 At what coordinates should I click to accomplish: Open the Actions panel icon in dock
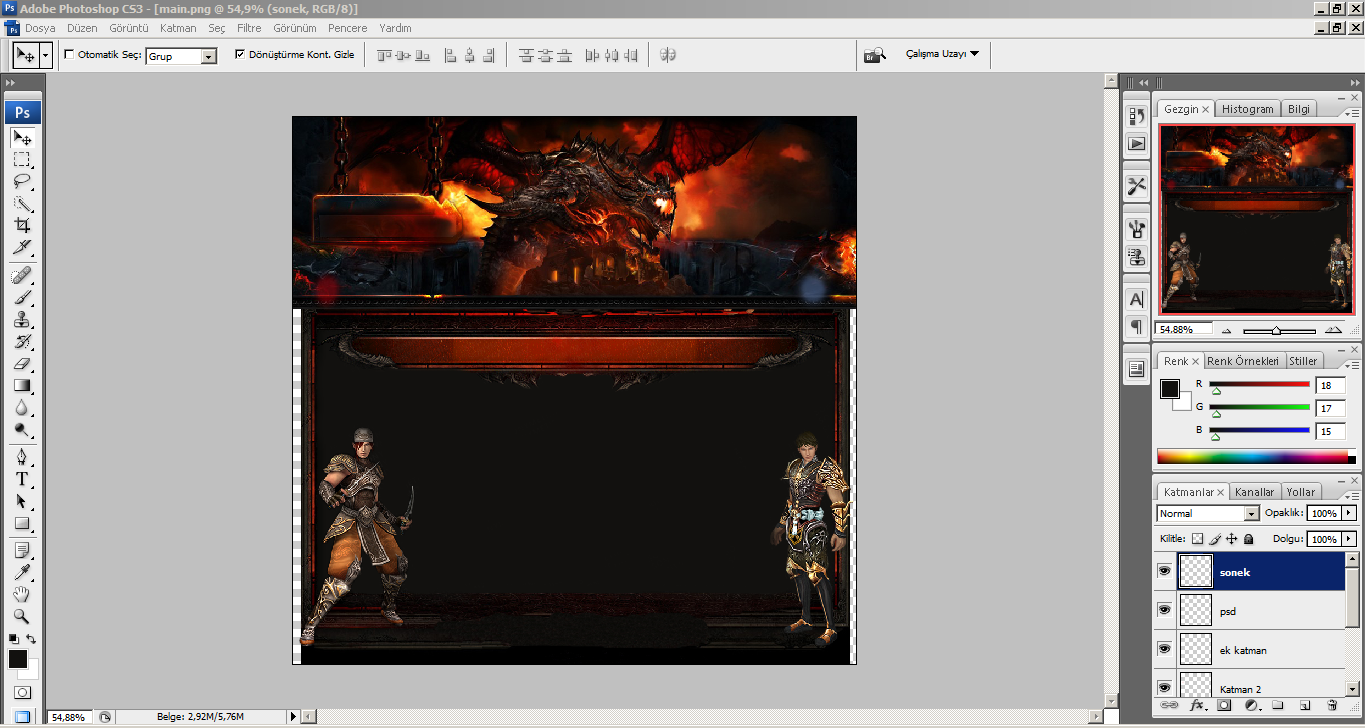coord(1136,144)
